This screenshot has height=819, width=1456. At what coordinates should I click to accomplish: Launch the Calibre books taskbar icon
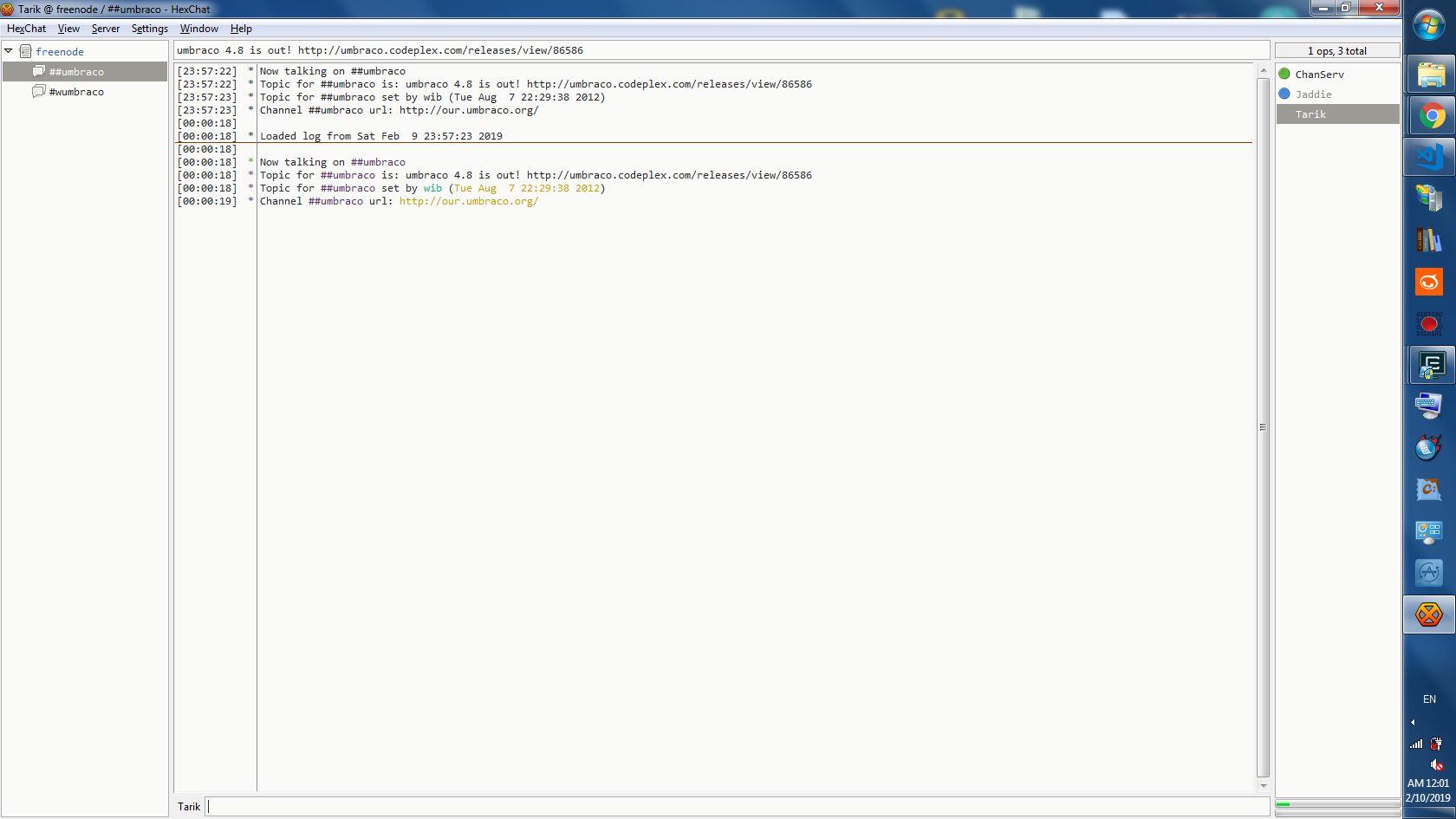click(x=1429, y=240)
